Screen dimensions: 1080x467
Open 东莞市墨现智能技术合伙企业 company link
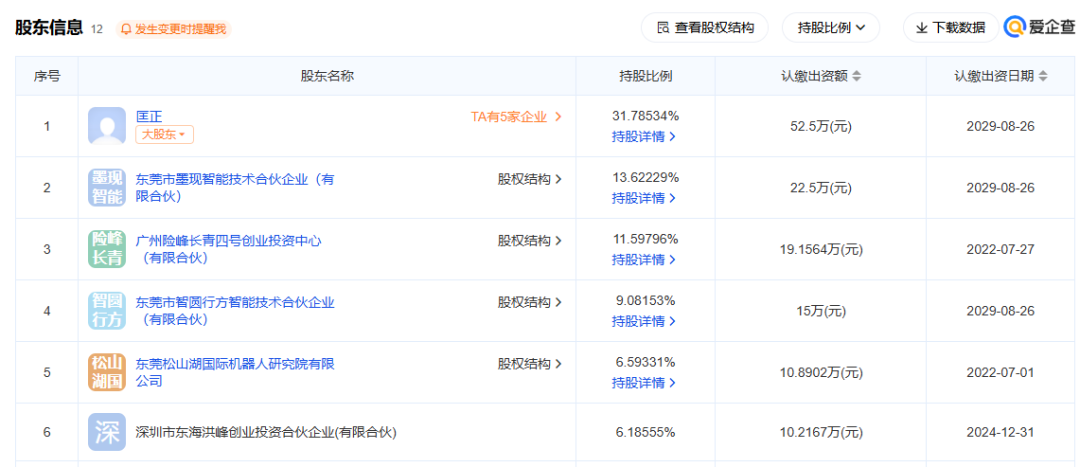[x=235, y=188]
